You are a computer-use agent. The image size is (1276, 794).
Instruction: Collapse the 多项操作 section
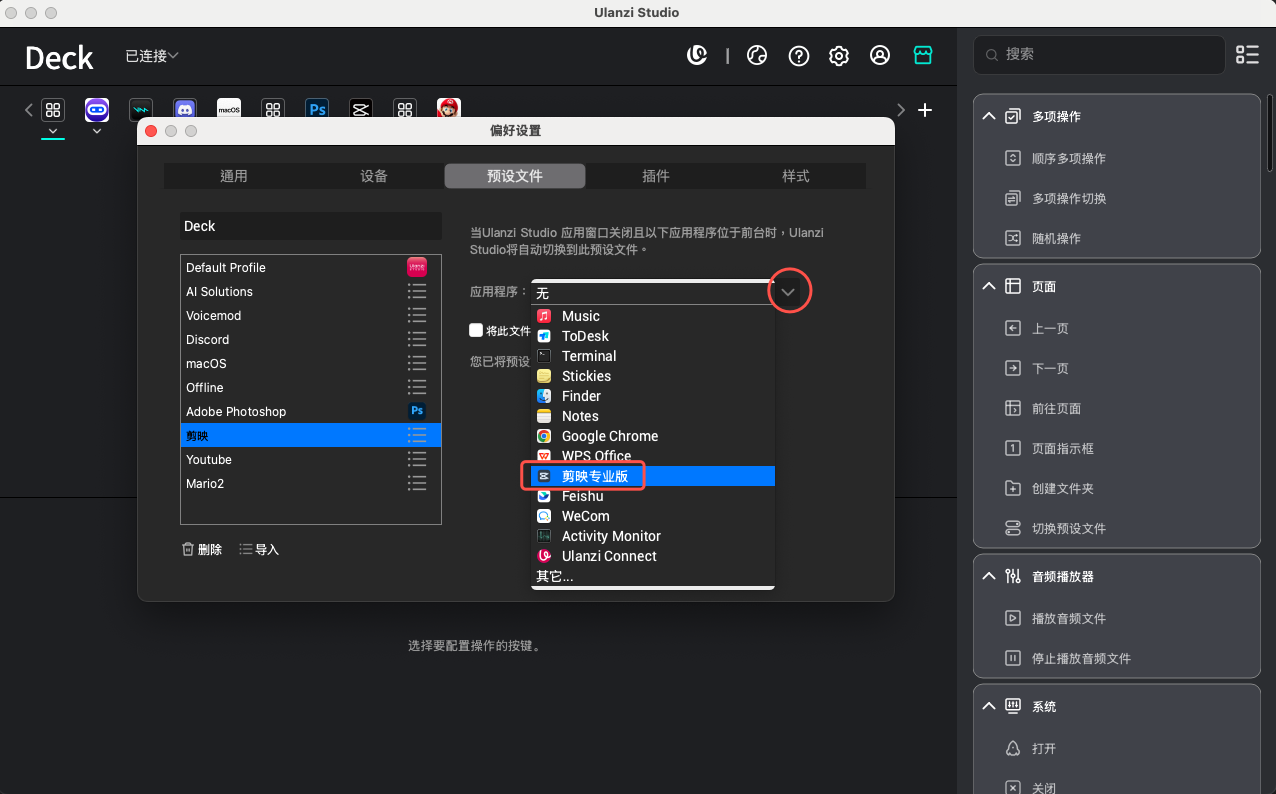989,117
